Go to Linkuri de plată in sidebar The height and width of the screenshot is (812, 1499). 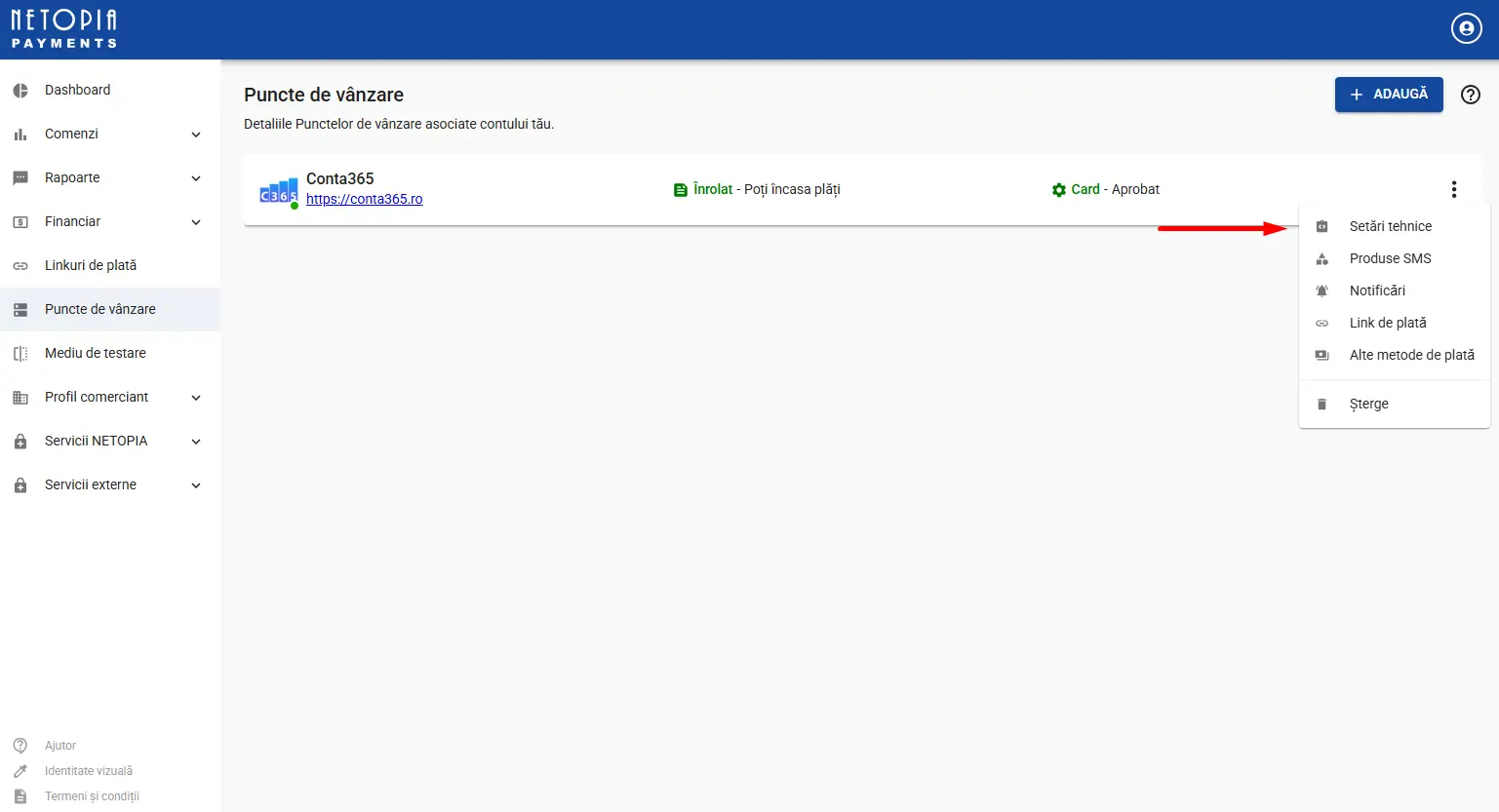91,265
